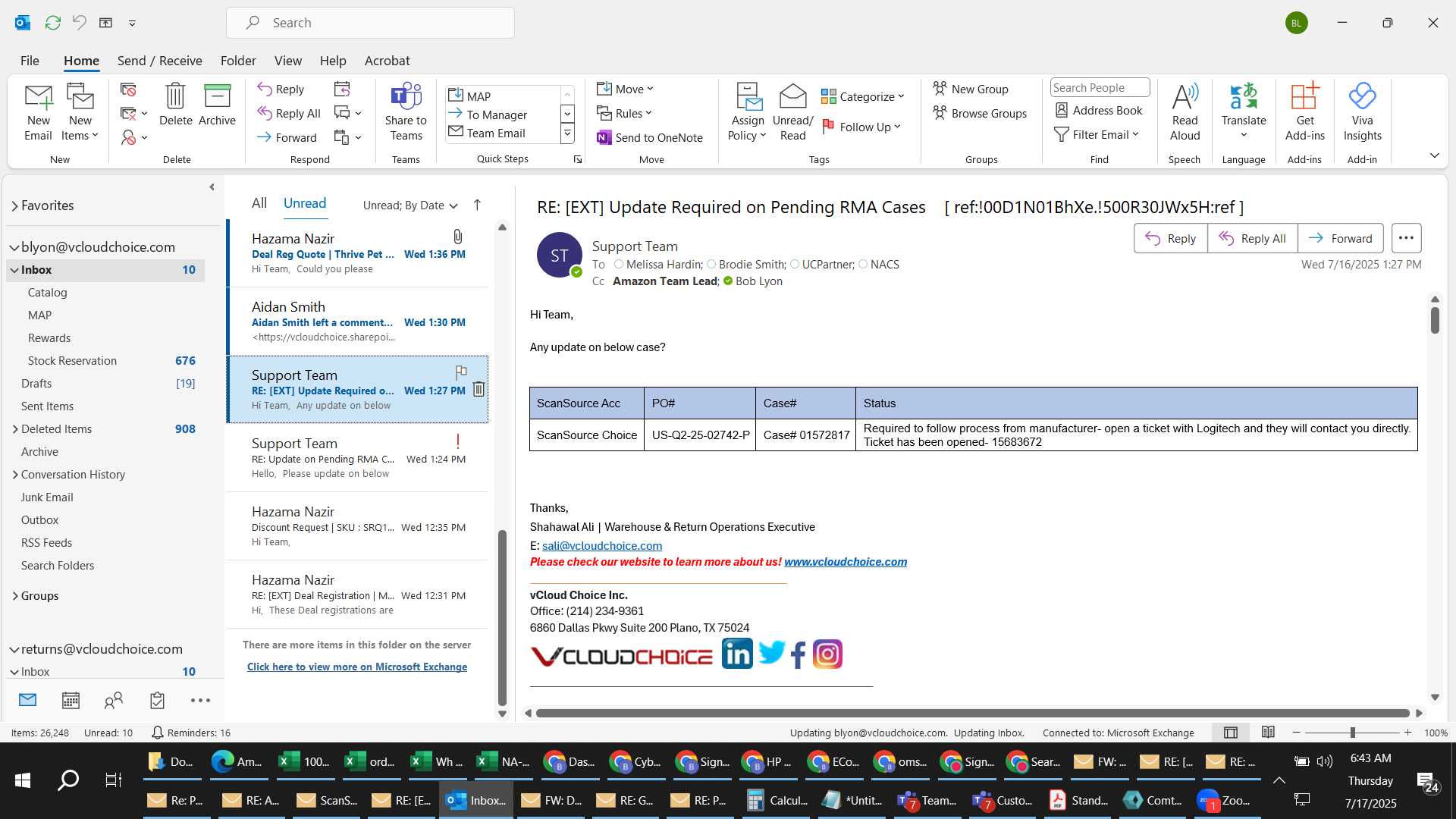1456x819 pixels.
Task: Collapse the blyon@vcloudchoice.com account
Action: pyautogui.click(x=14, y=247)
